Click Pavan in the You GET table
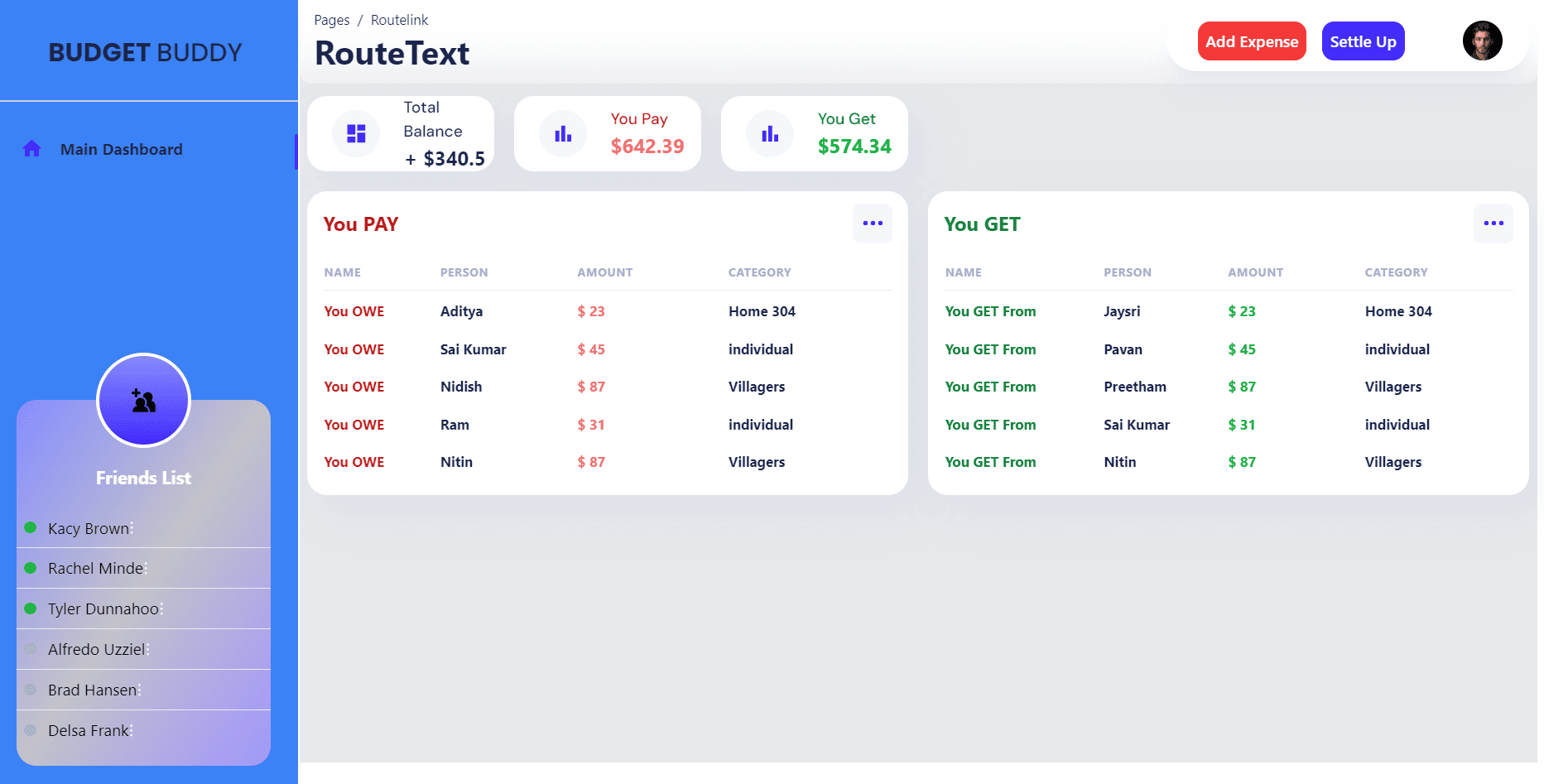1544x784 pixels. tap(1123, 349)
